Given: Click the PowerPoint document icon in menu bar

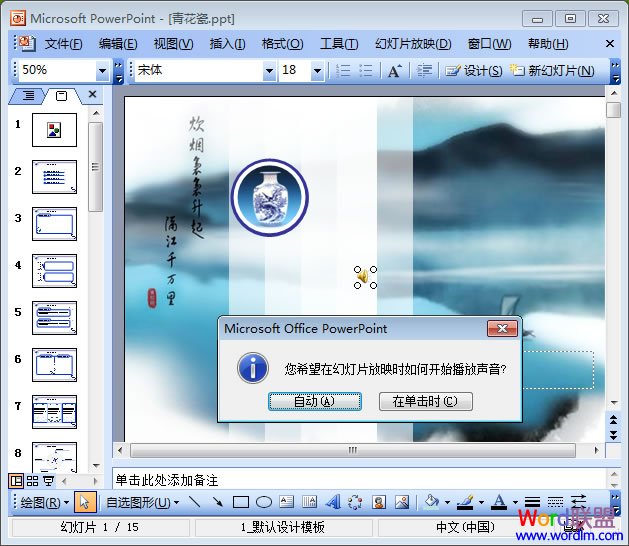Looking at the screenshot, I should tap(27, 43).
